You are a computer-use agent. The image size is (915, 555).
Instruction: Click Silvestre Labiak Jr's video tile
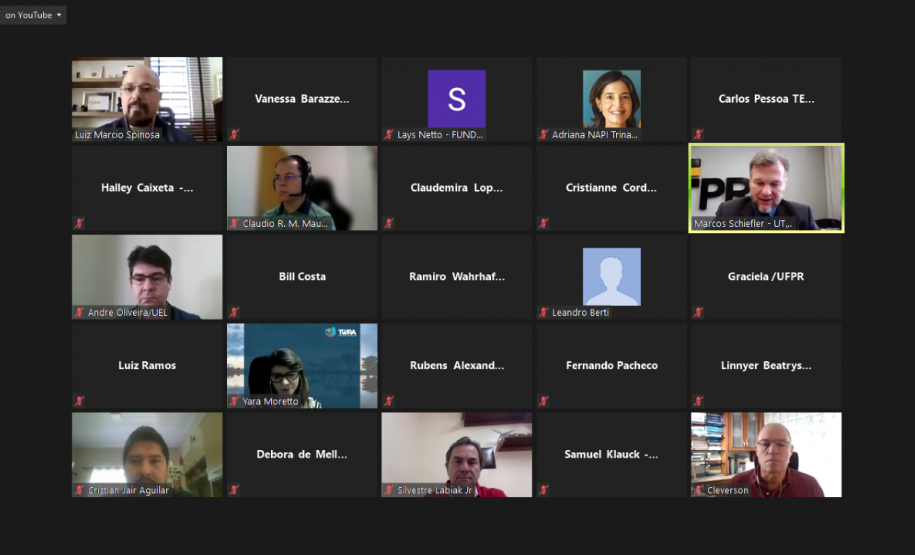point(456,454)
